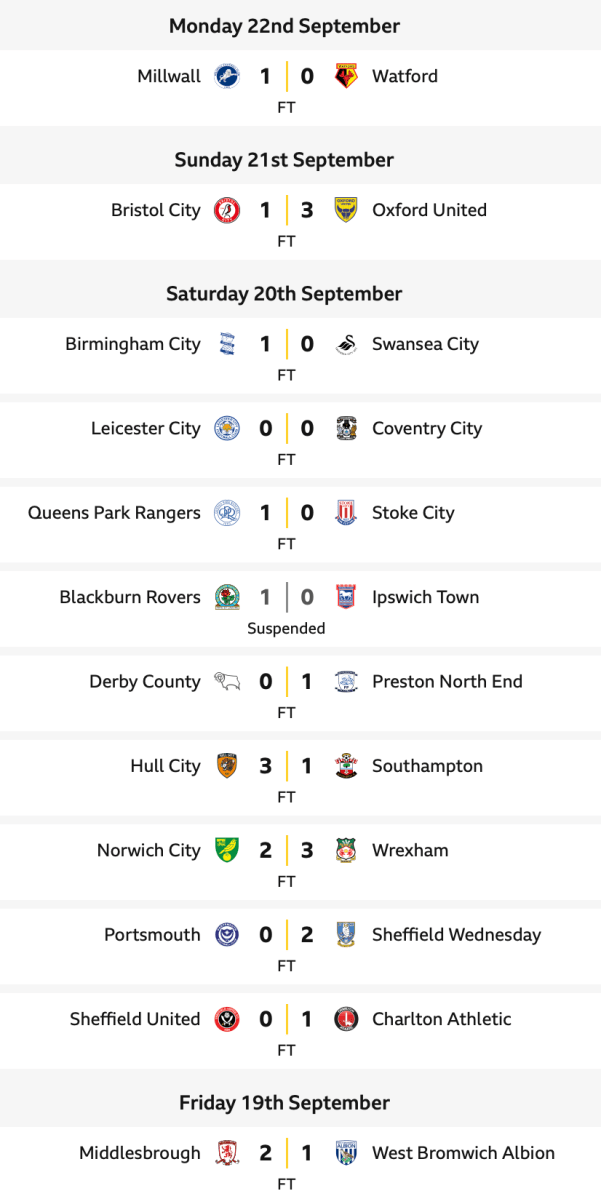Click the Watford club crest
The image size is (601, 1199).
[x=345, y=77]
